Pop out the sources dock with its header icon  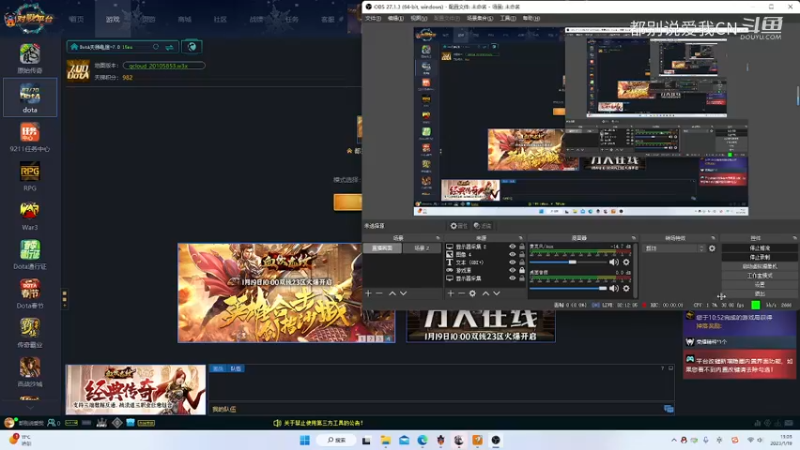pos(520,238)
